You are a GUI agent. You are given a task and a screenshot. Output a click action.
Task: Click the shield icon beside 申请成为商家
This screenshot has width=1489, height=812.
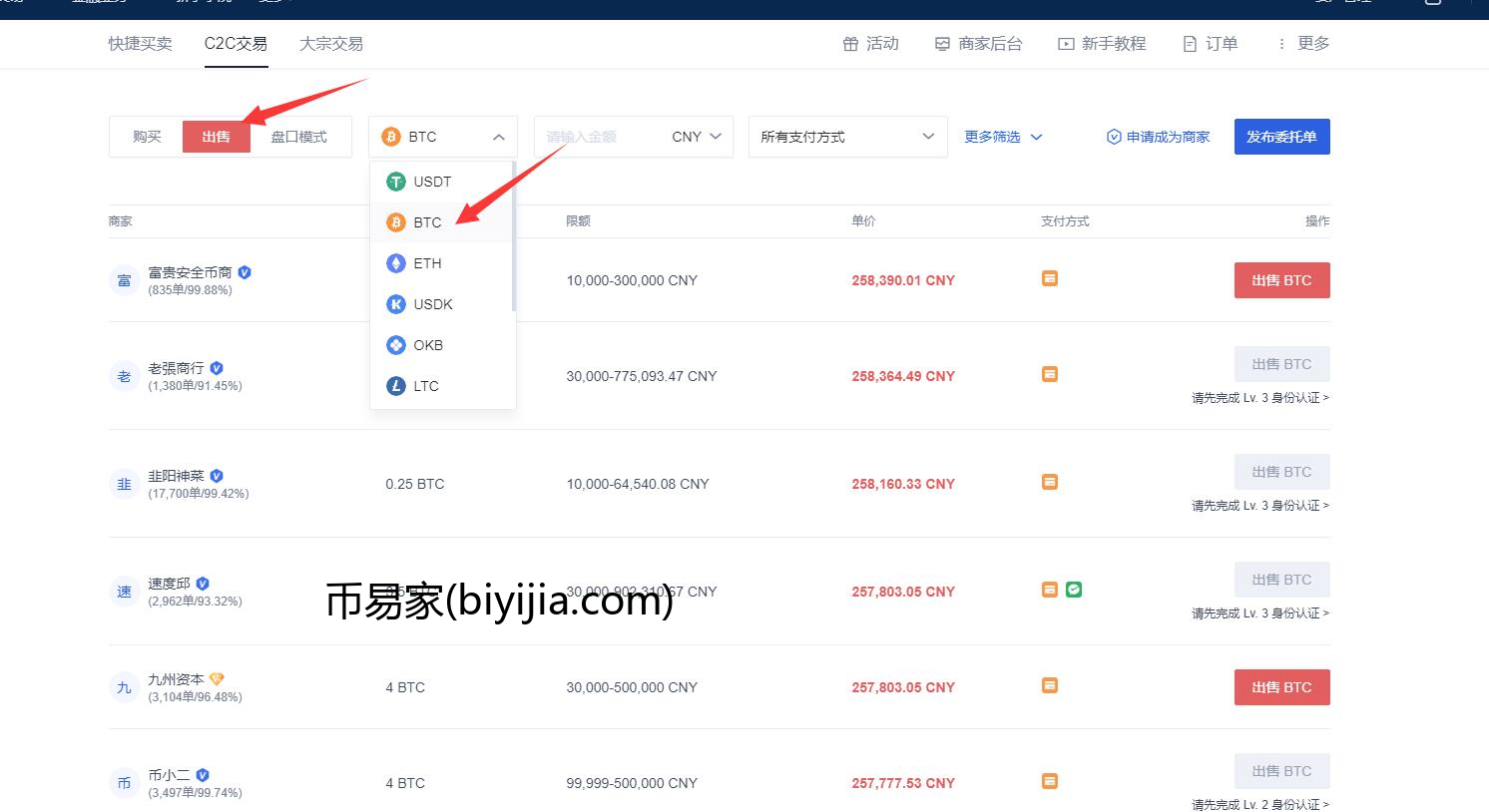(1114, 137)
